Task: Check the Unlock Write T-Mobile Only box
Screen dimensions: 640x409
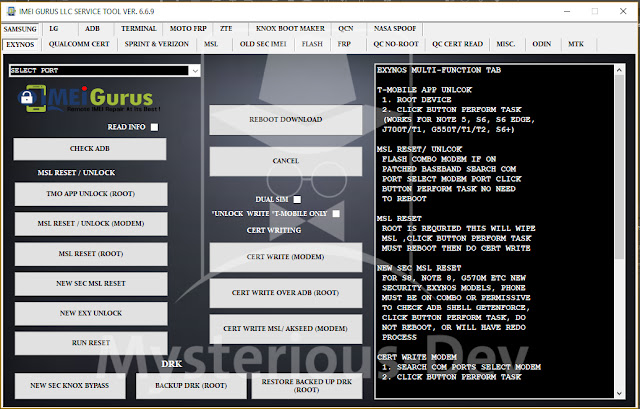Action: click(x=336, y=213)
